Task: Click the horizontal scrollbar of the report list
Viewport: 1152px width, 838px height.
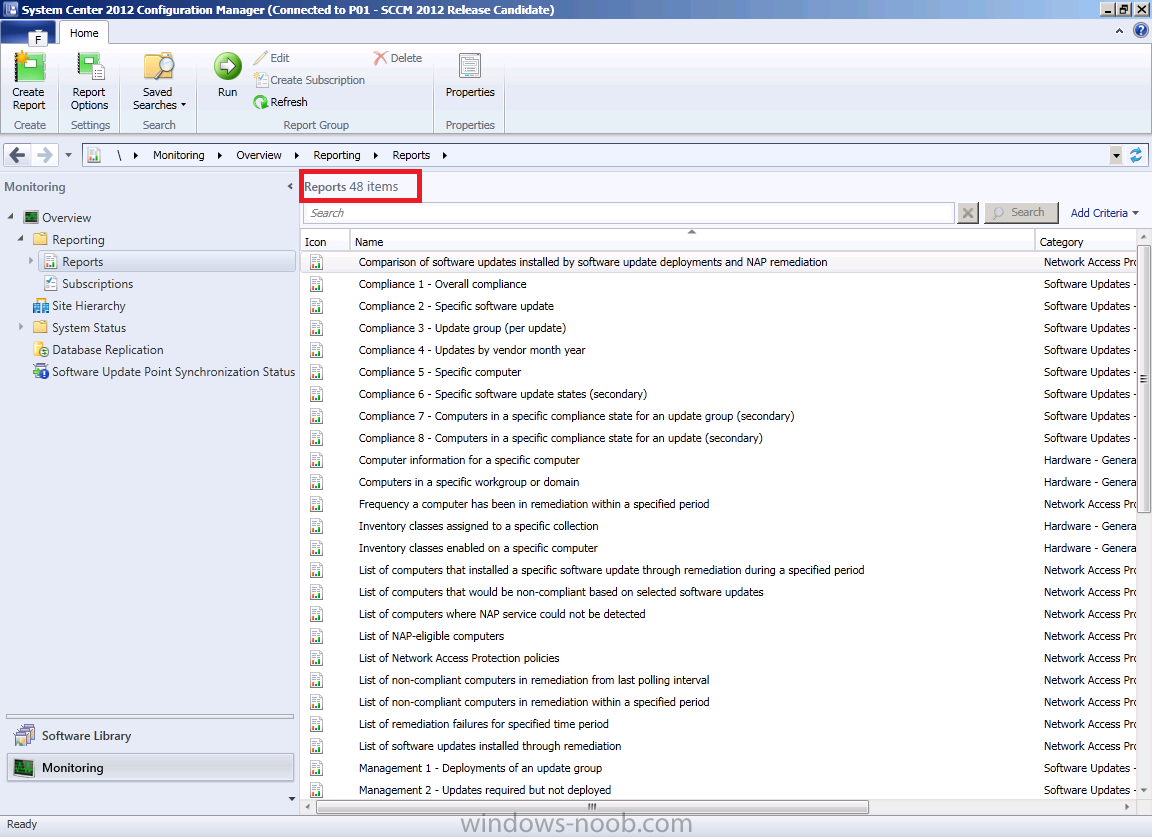Action: tap(592, 807)
